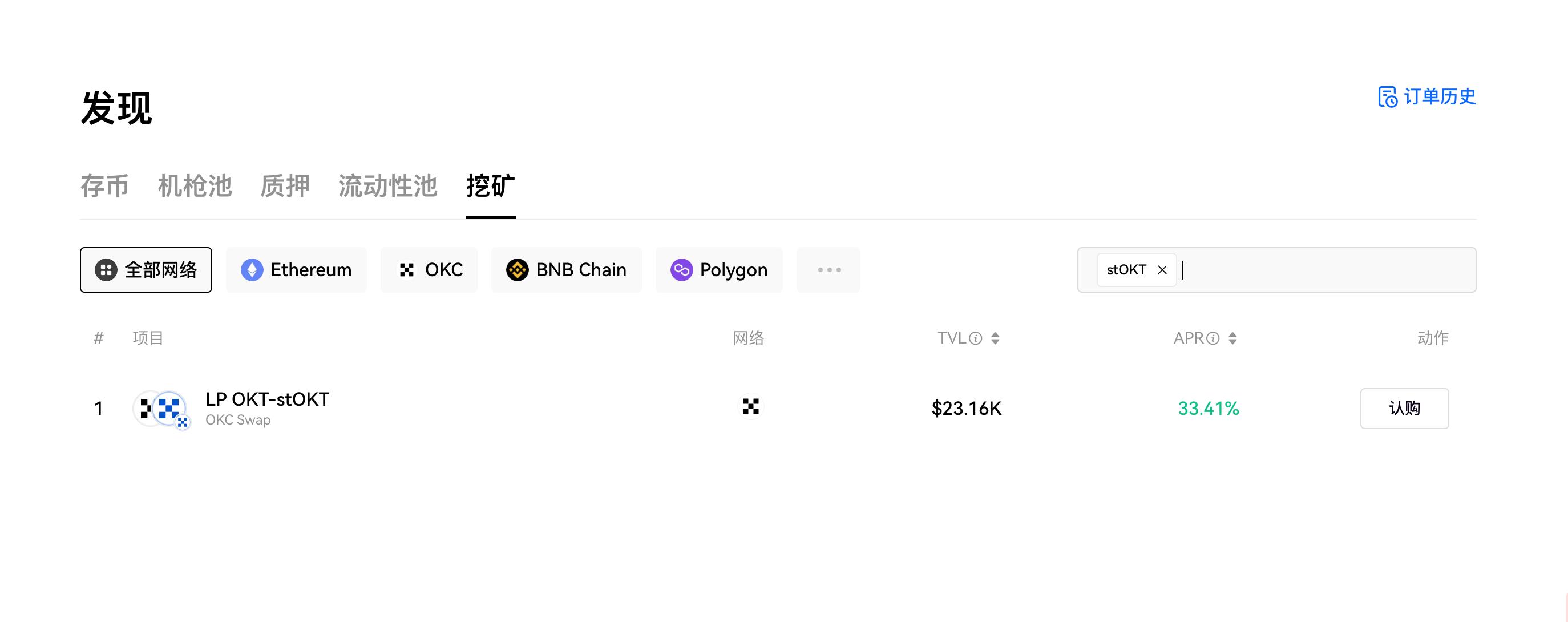
Task: Toggle the OKC network filter chip
Action: pyautogui.click(x=429, y=269)
